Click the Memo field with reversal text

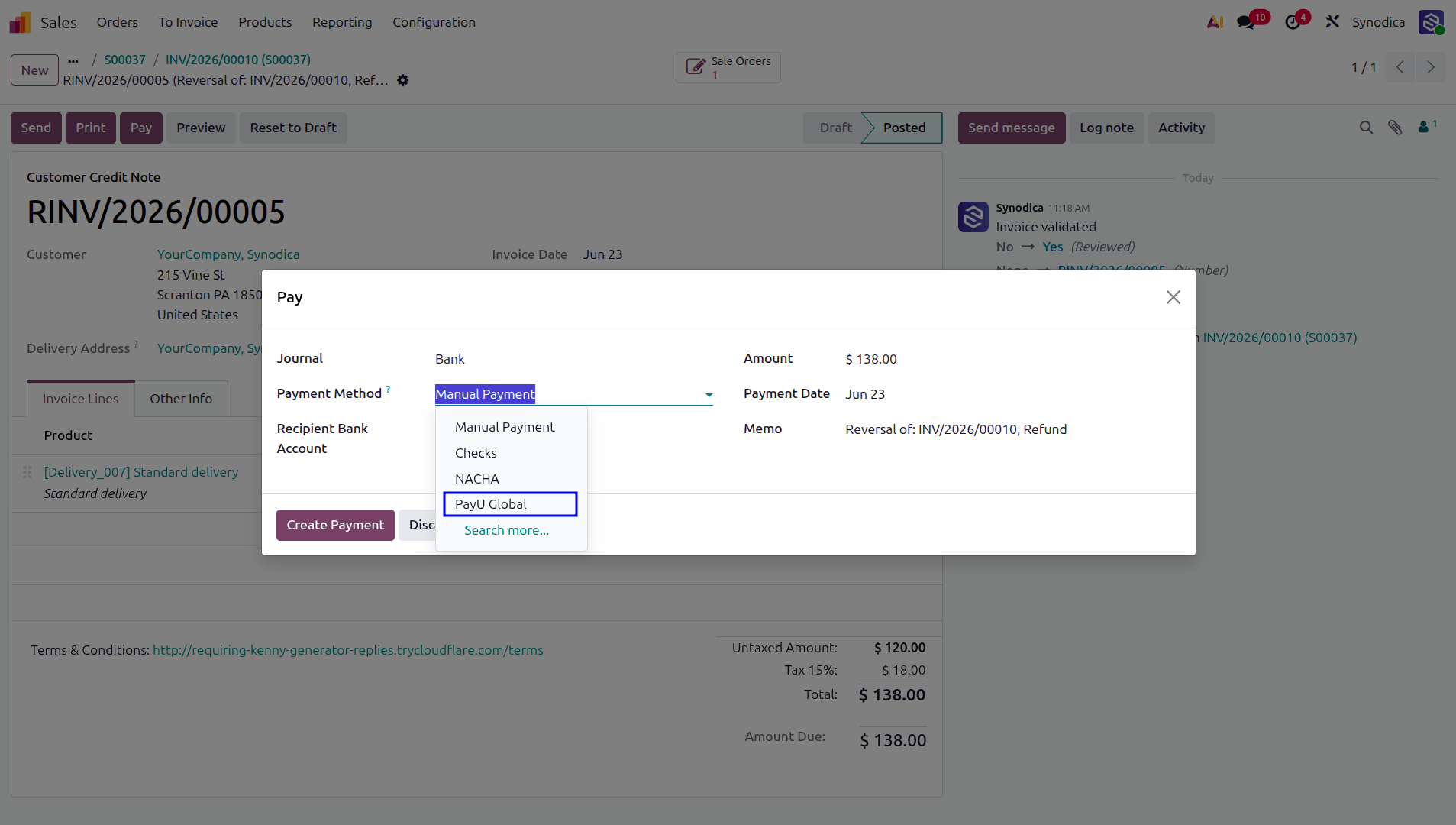956,429
